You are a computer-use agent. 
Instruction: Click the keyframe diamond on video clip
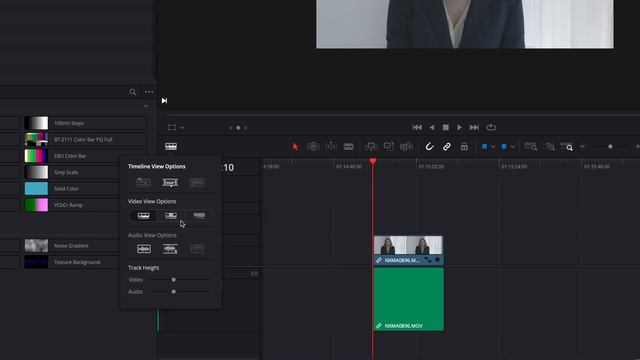click(x=438, y=260)
